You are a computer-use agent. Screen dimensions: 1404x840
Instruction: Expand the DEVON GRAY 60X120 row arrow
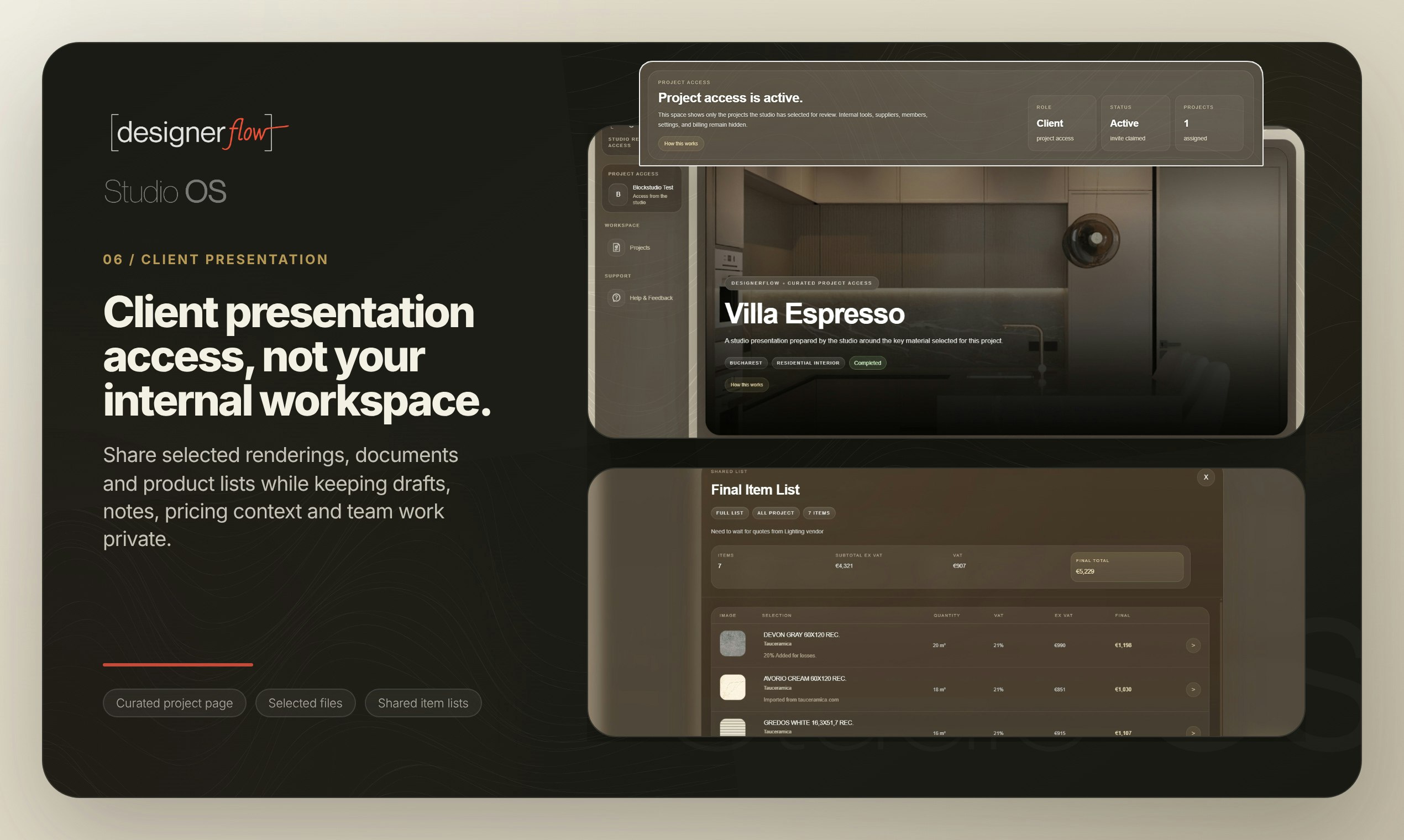point(1193,645)
